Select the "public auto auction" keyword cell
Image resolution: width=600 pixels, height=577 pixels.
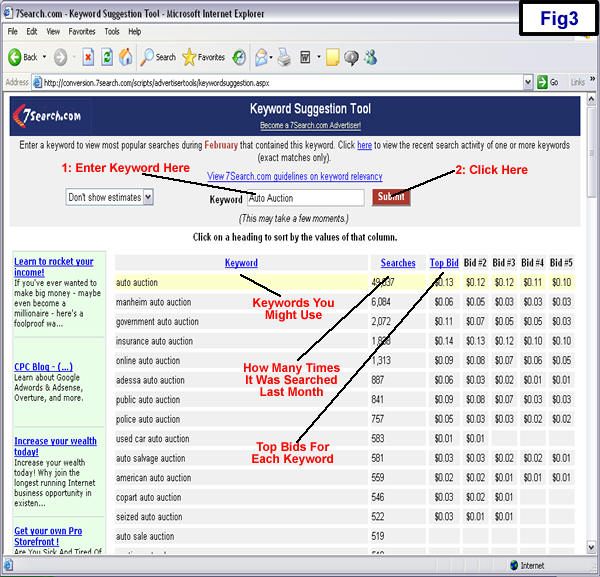coord(241,399)
